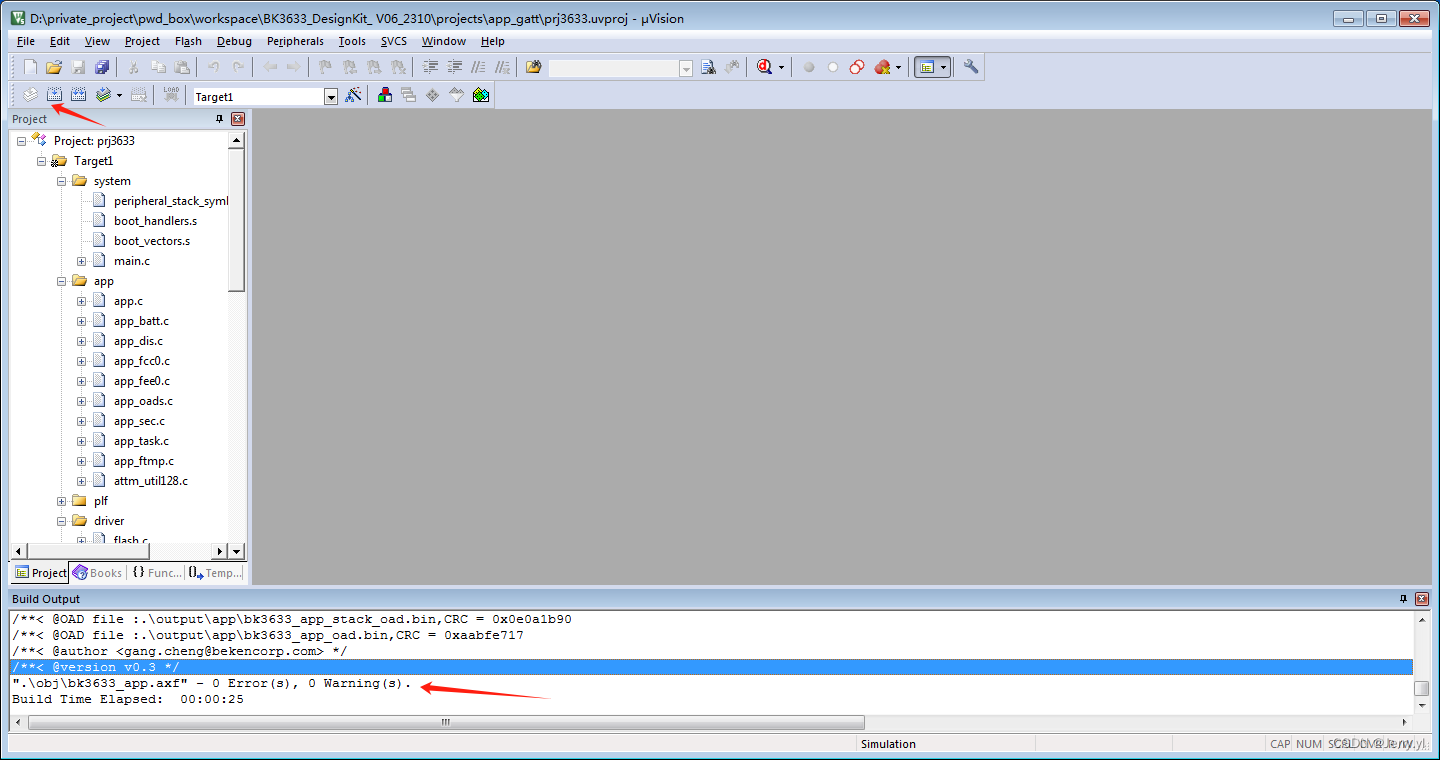The image size is (1440, 760).
Task: Open the Batch Build dropdown arrow
Action: [x=119, y=95]
